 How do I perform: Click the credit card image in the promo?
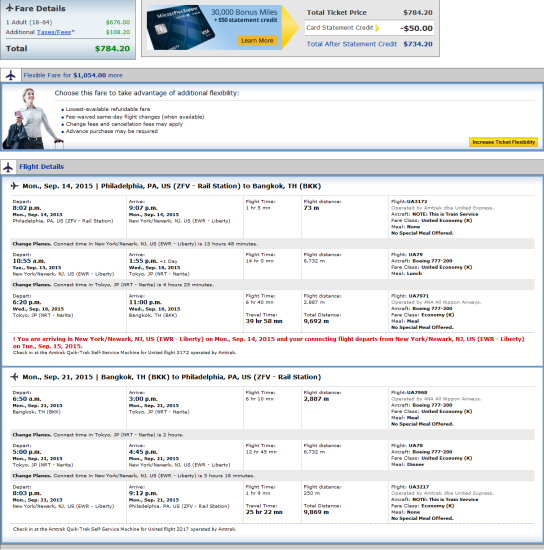coord(180,28)
